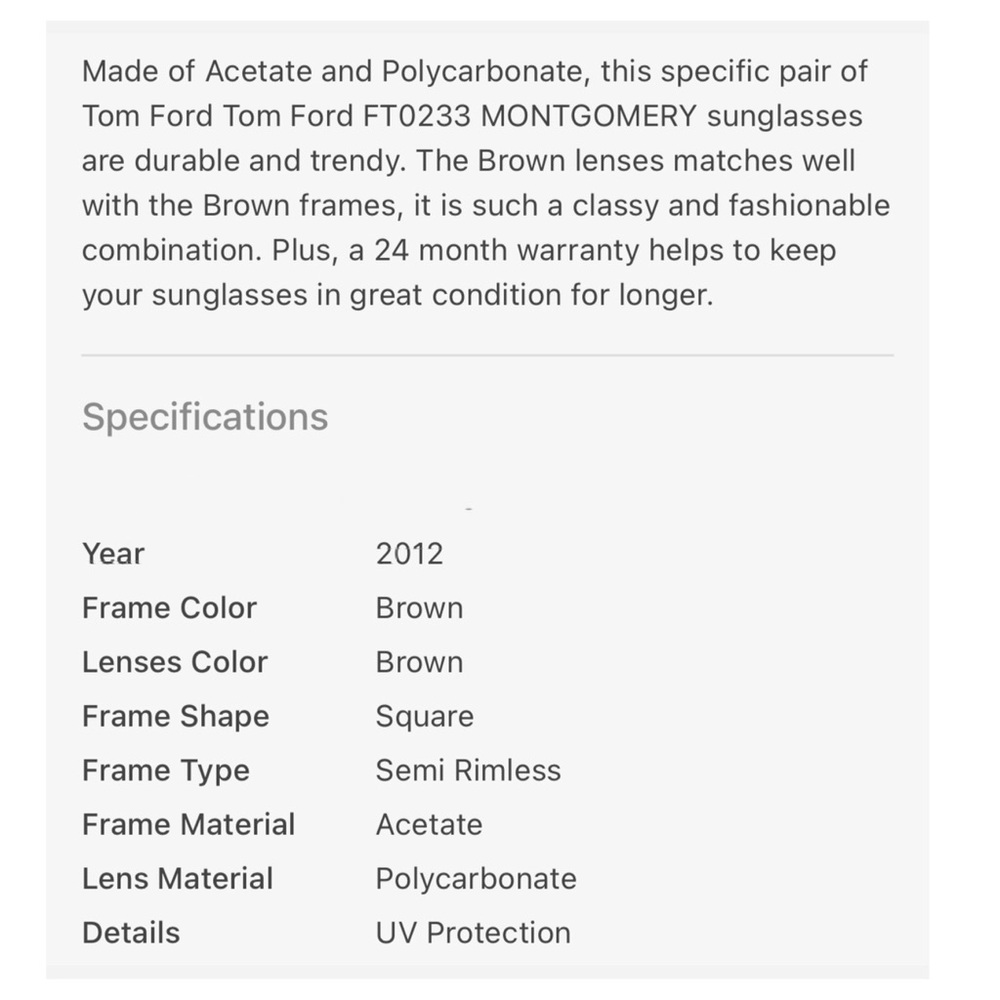1000x1000 pixels.
Task: Select the Frame Type label
Action: (166, 771)
